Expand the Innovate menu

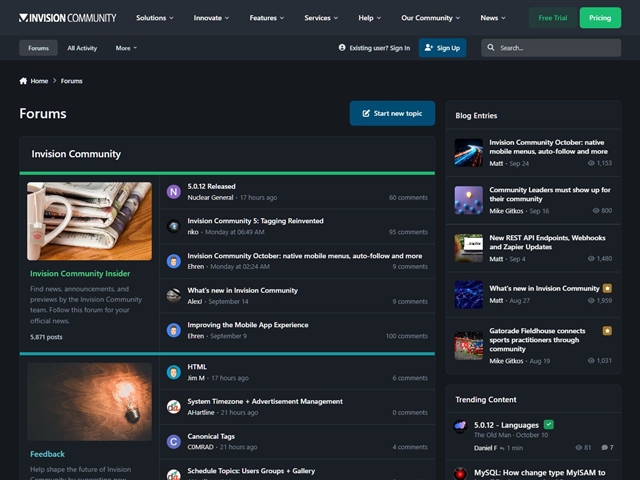[x=211, y=18]
